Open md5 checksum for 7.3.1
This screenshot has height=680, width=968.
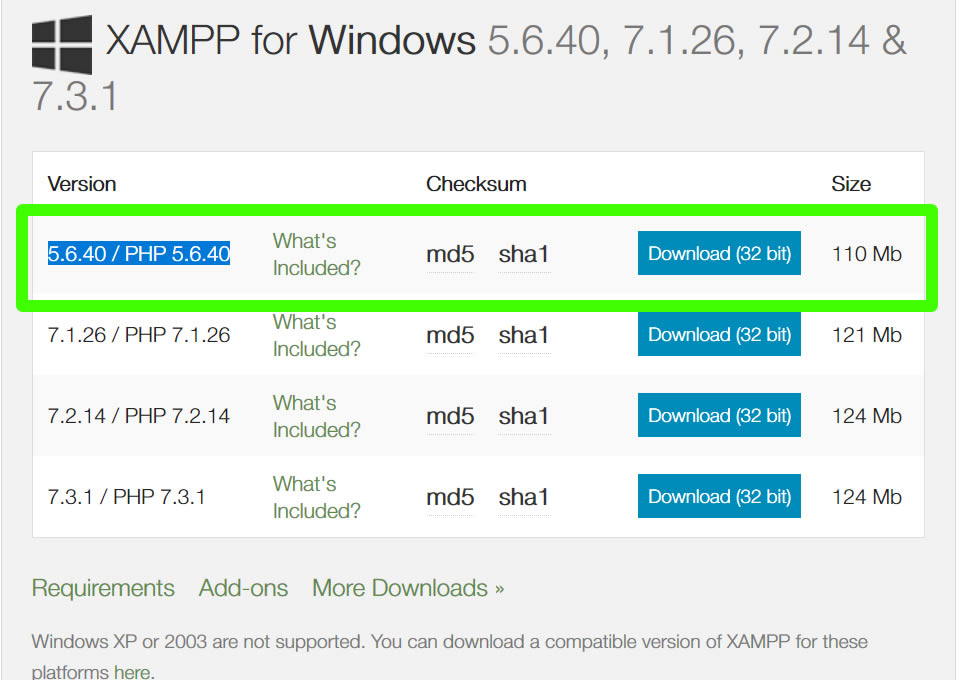click(450, 498)
